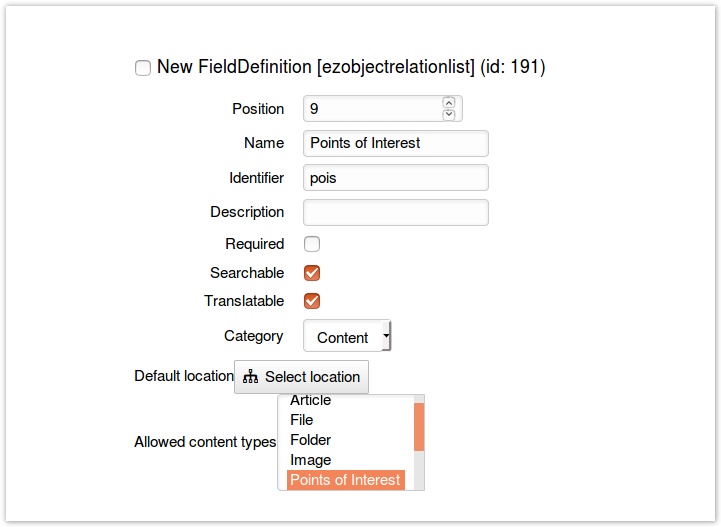721x527 pixels.
Task: Focus the Identifier field containing pois
Action: click(x=395, y=178)
